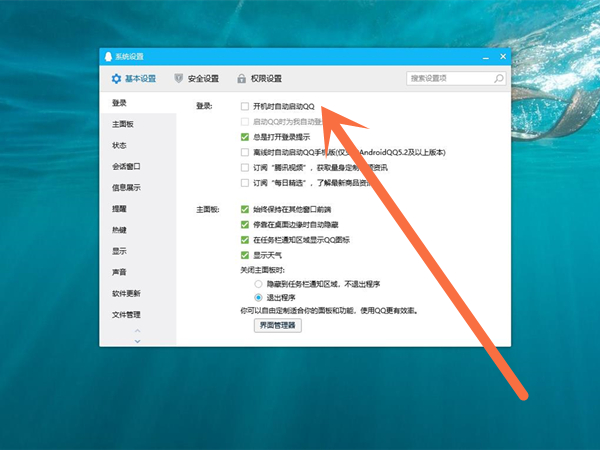Check the 订阅每日精选 option
600x450 pixels.
point(245,183)
